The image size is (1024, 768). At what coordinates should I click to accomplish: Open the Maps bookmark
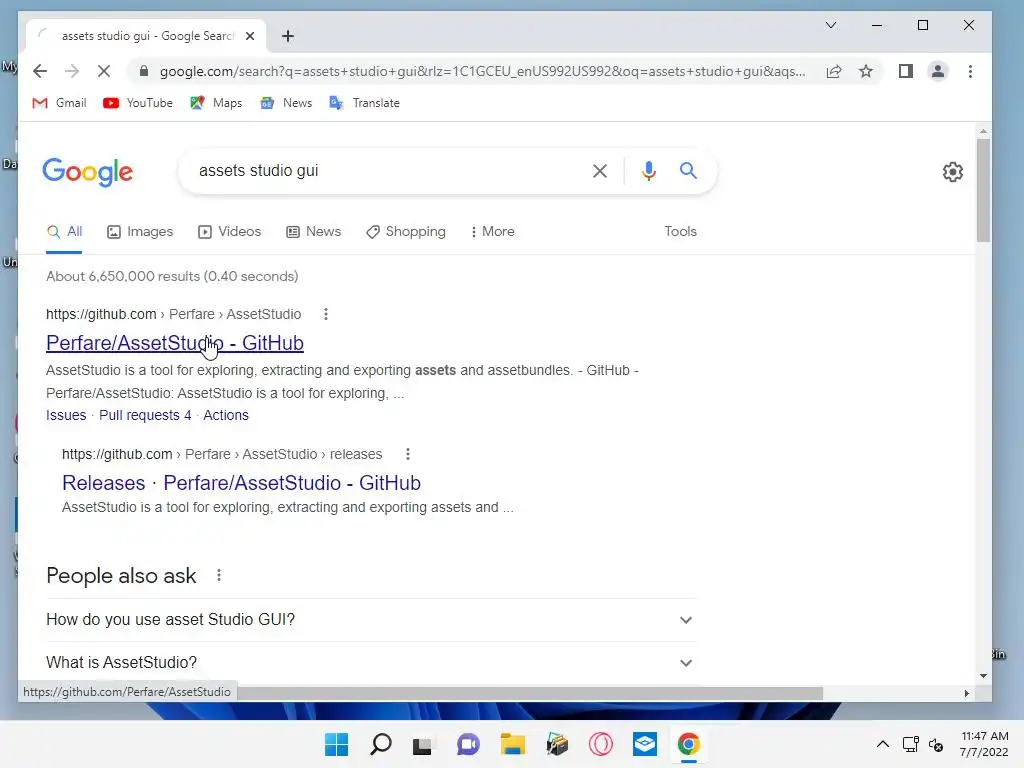point(216,103)
